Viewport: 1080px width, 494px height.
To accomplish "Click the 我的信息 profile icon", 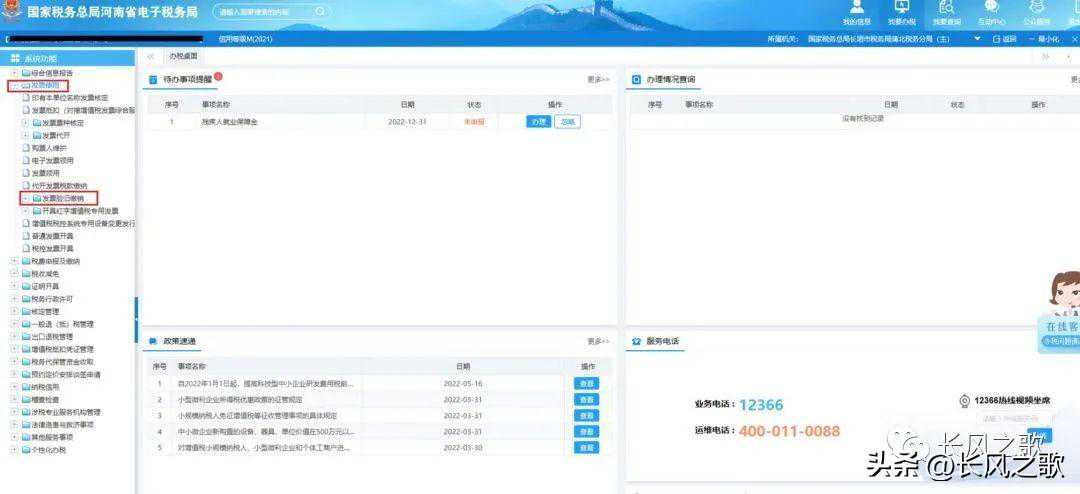I will [x=856, y=10].
